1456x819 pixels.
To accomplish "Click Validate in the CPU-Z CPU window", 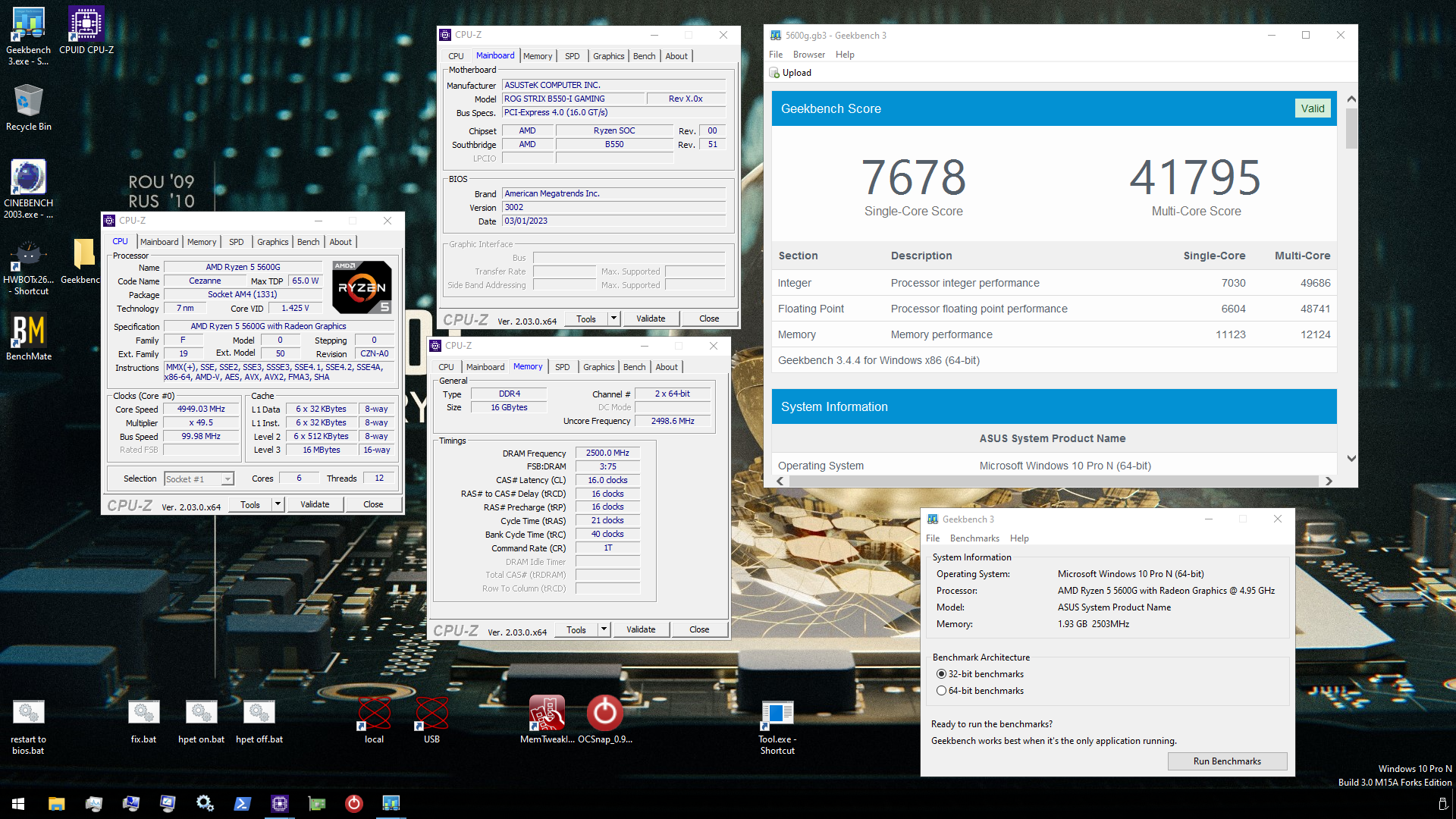I will [x=315, y=504].
